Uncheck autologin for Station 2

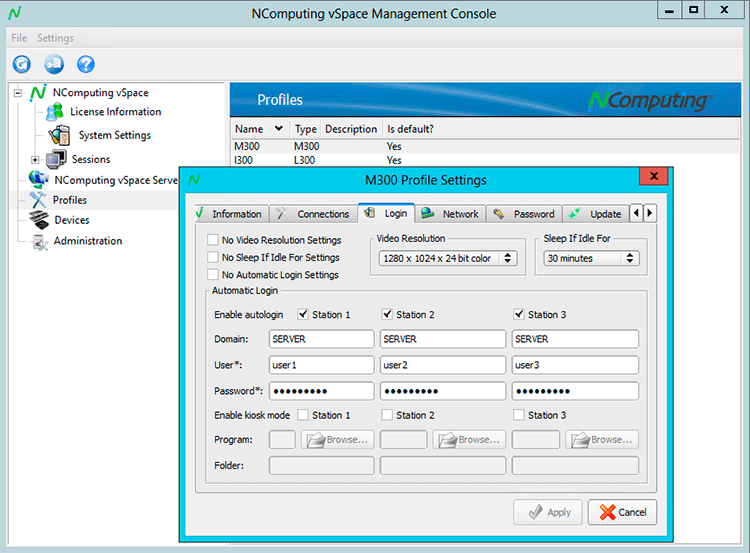point(387,314)
